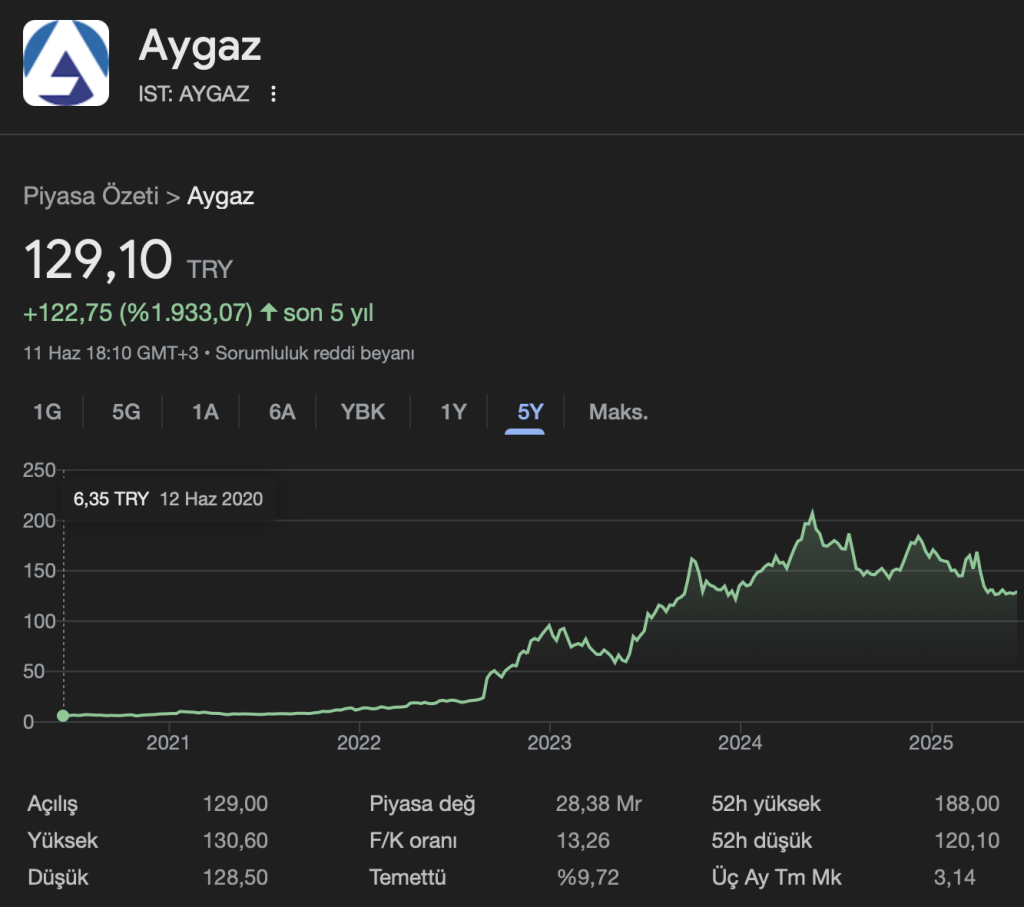Click the green chart start point marker
The width and height of the screenshot is (1024, 907).
63,715
